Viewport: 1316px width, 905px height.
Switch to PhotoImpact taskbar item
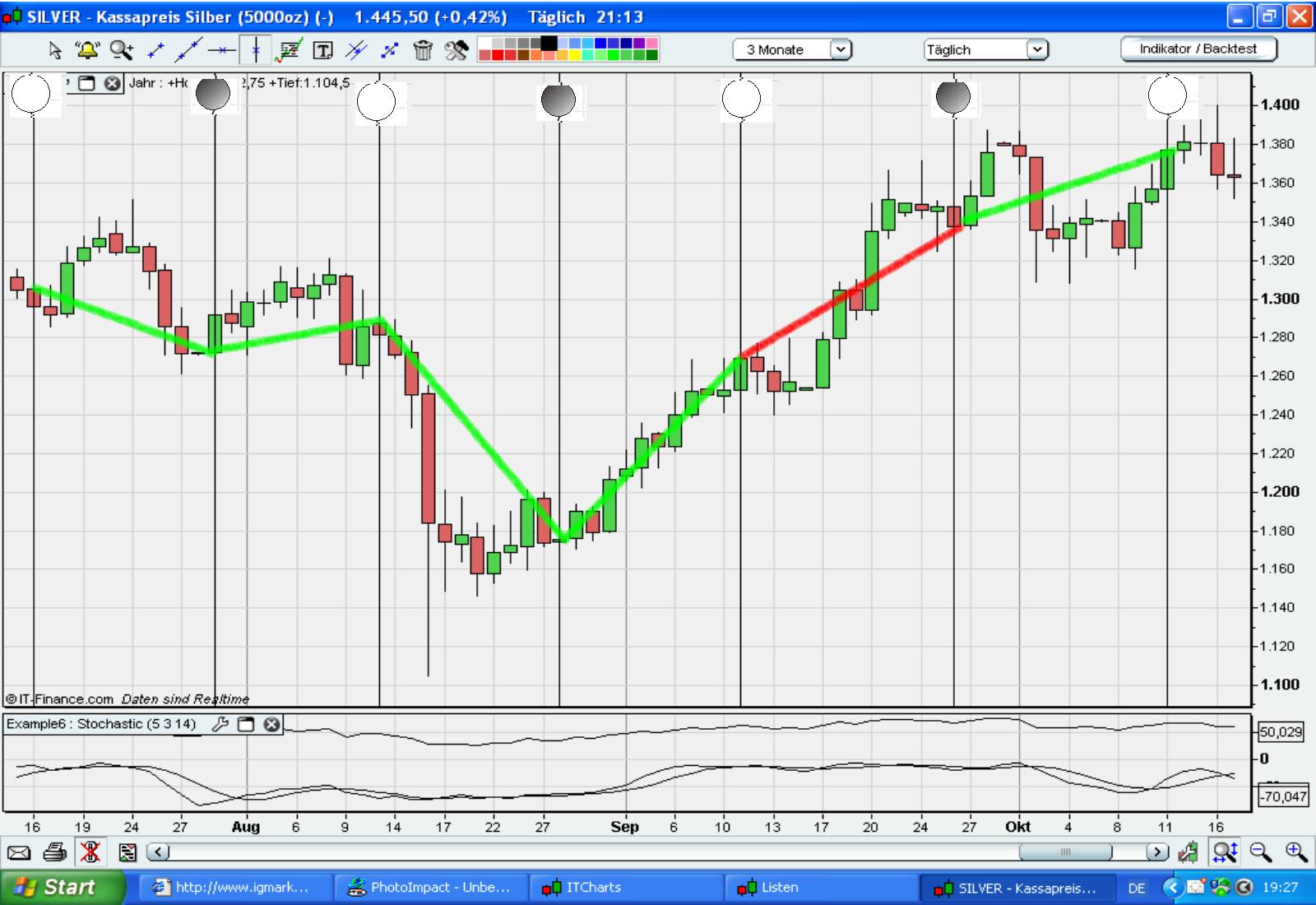tap(433, 888)
